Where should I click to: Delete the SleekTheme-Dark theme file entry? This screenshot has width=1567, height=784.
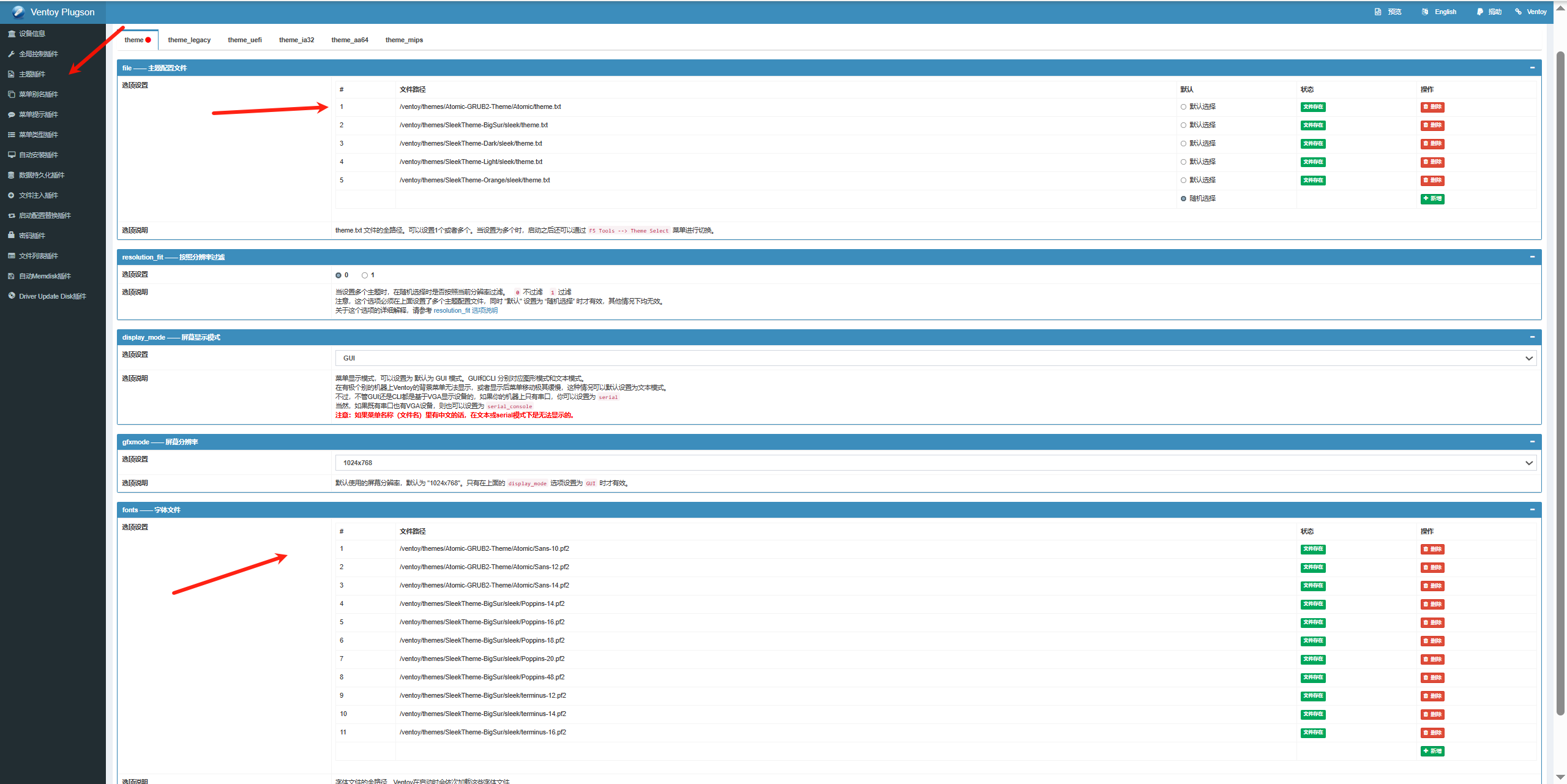[x=1432, y=144]
